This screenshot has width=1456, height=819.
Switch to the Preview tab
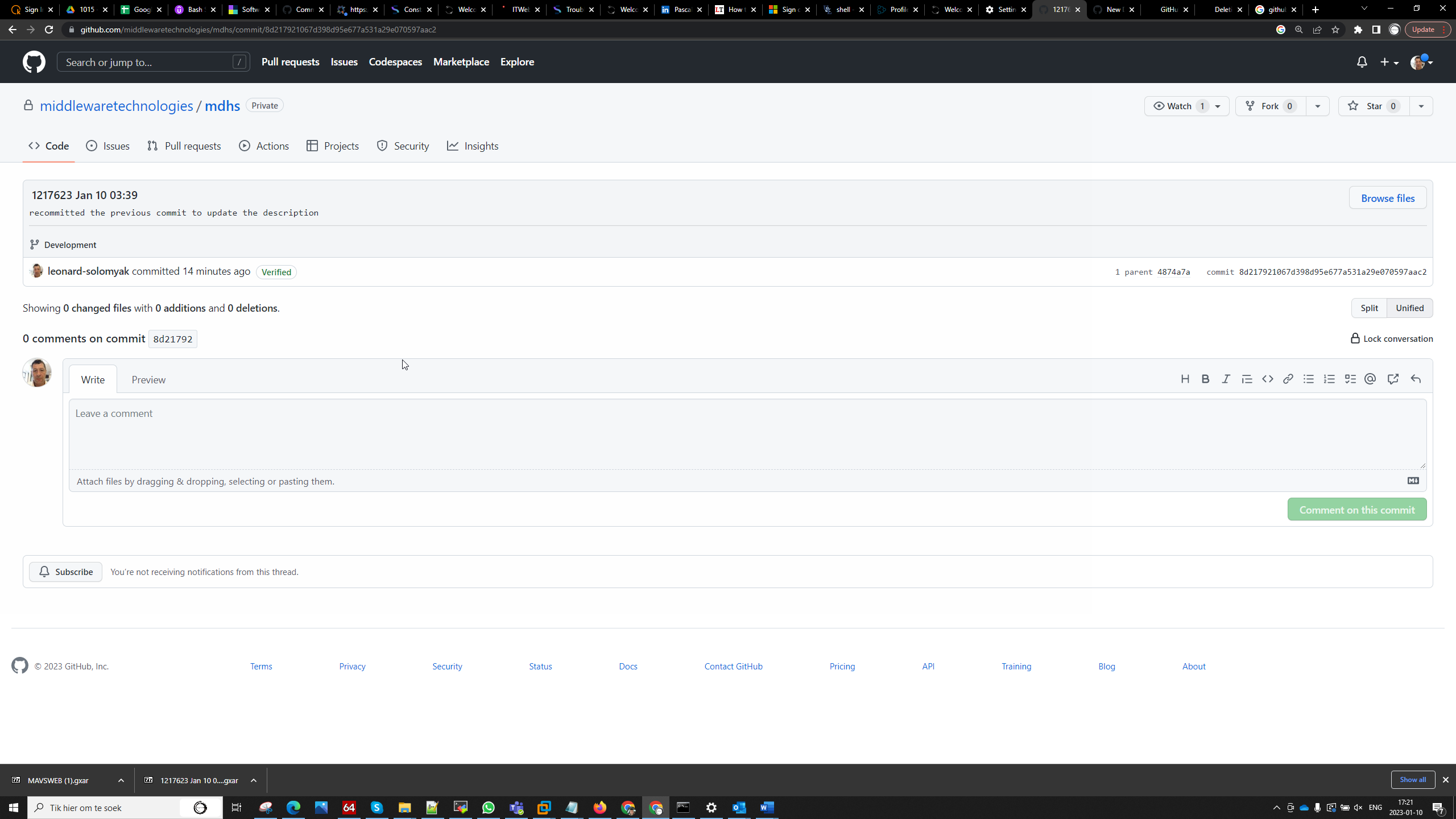pos(148,379)
